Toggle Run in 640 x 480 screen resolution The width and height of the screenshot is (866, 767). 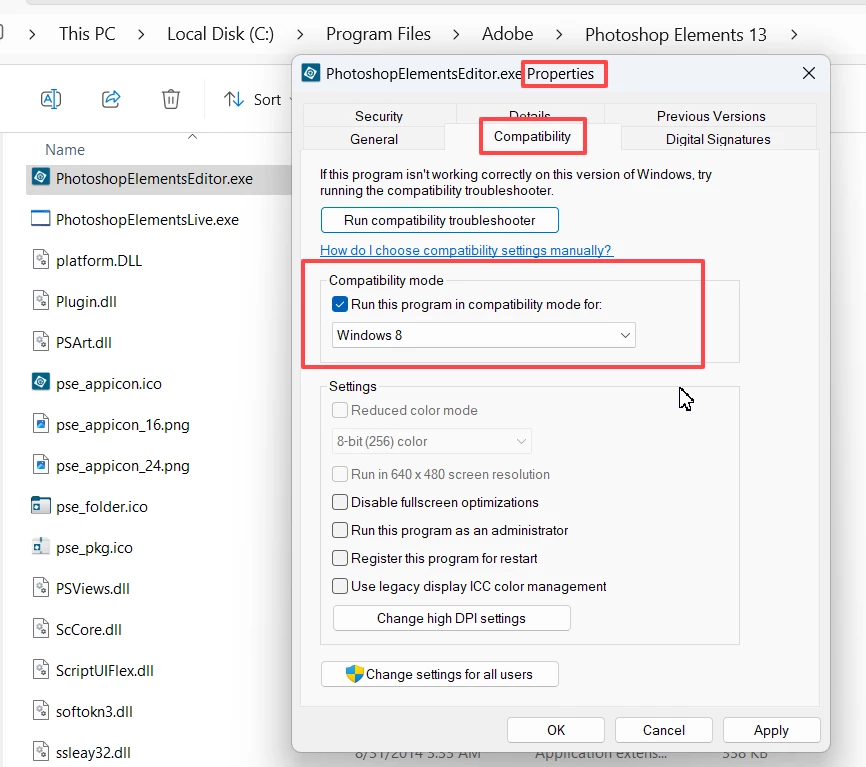click(340, 474)
